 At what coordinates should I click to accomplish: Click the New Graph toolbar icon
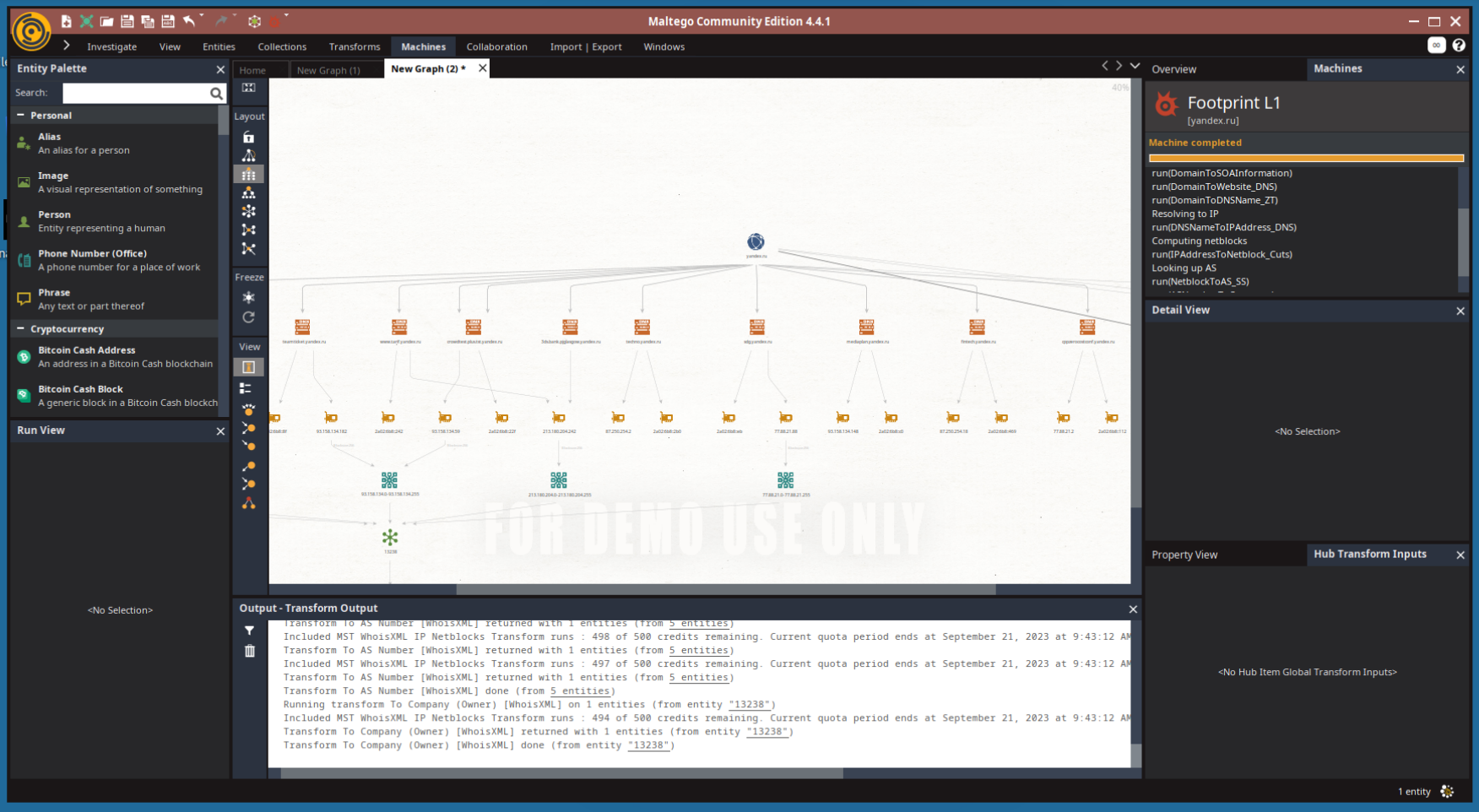(x=66, y=21)
